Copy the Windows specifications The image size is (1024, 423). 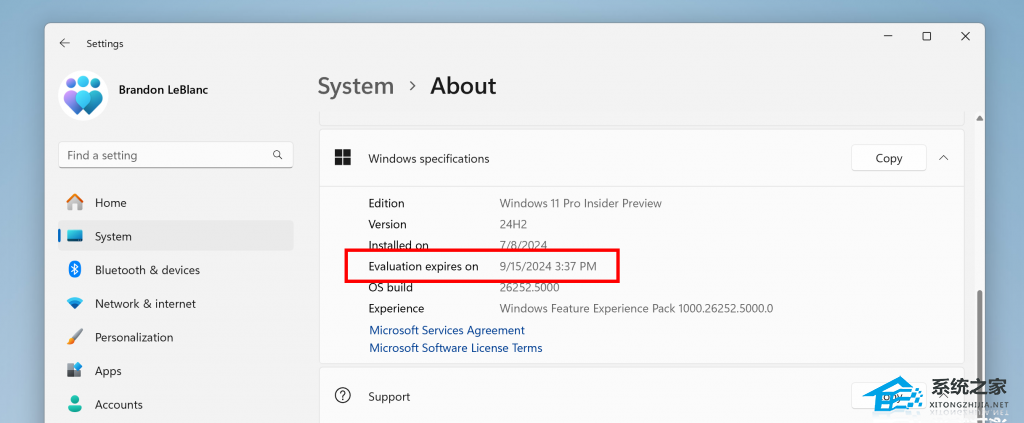tap(889, 158)
